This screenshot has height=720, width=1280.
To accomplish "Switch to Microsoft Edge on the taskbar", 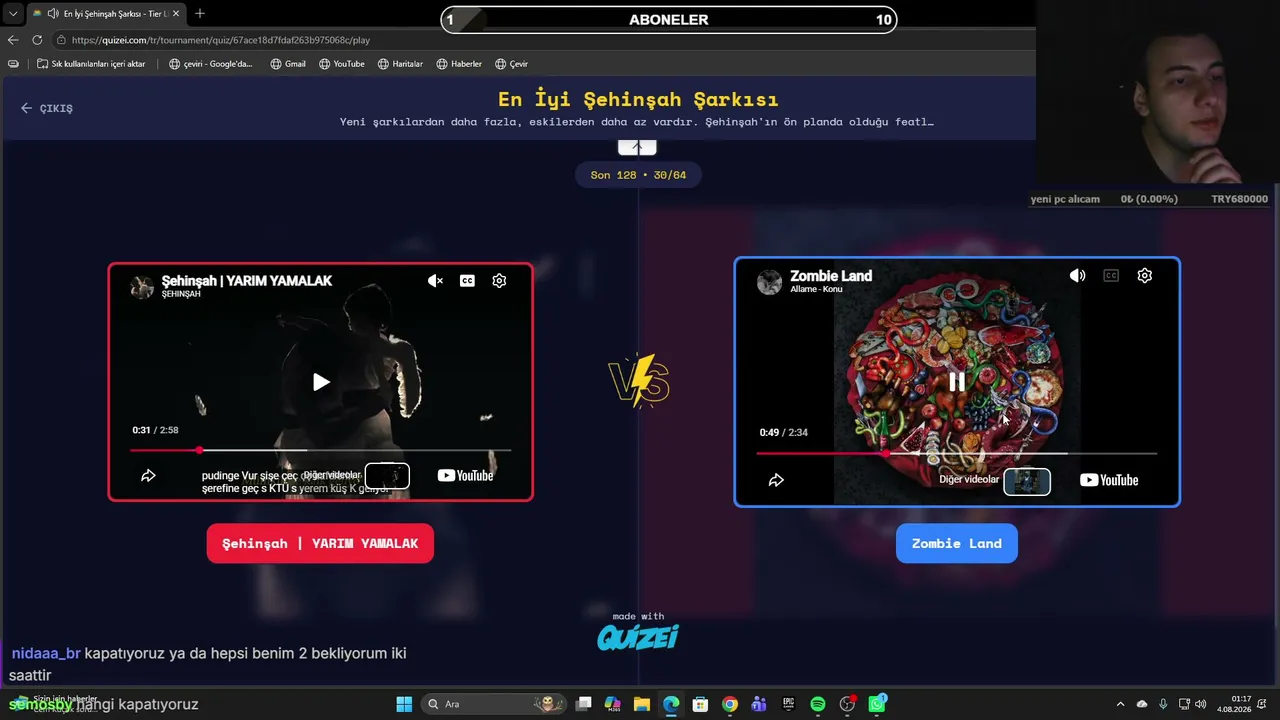I will click(671, 704).
